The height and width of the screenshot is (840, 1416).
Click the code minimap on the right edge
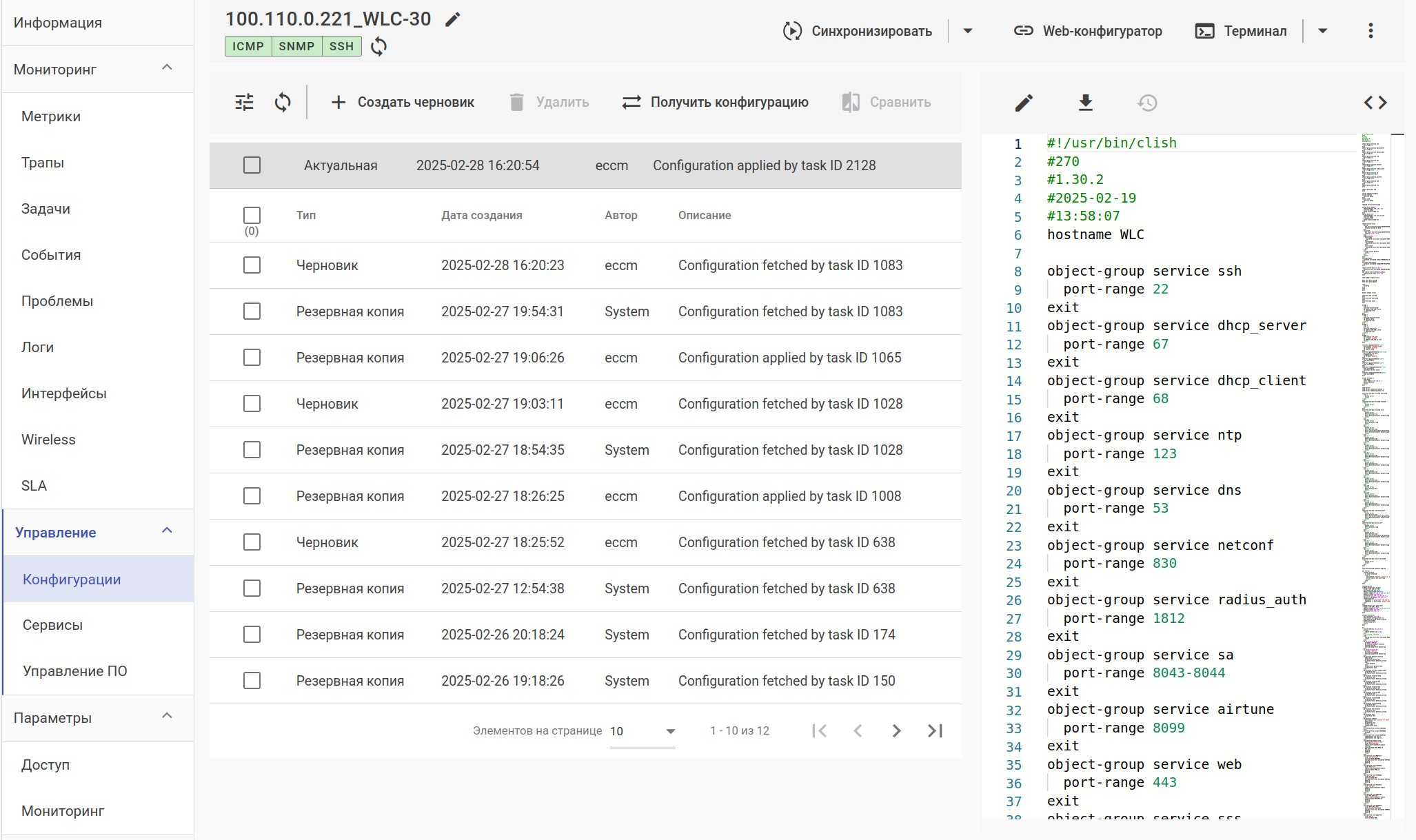pyautogui.click(x=1376, y=413)
